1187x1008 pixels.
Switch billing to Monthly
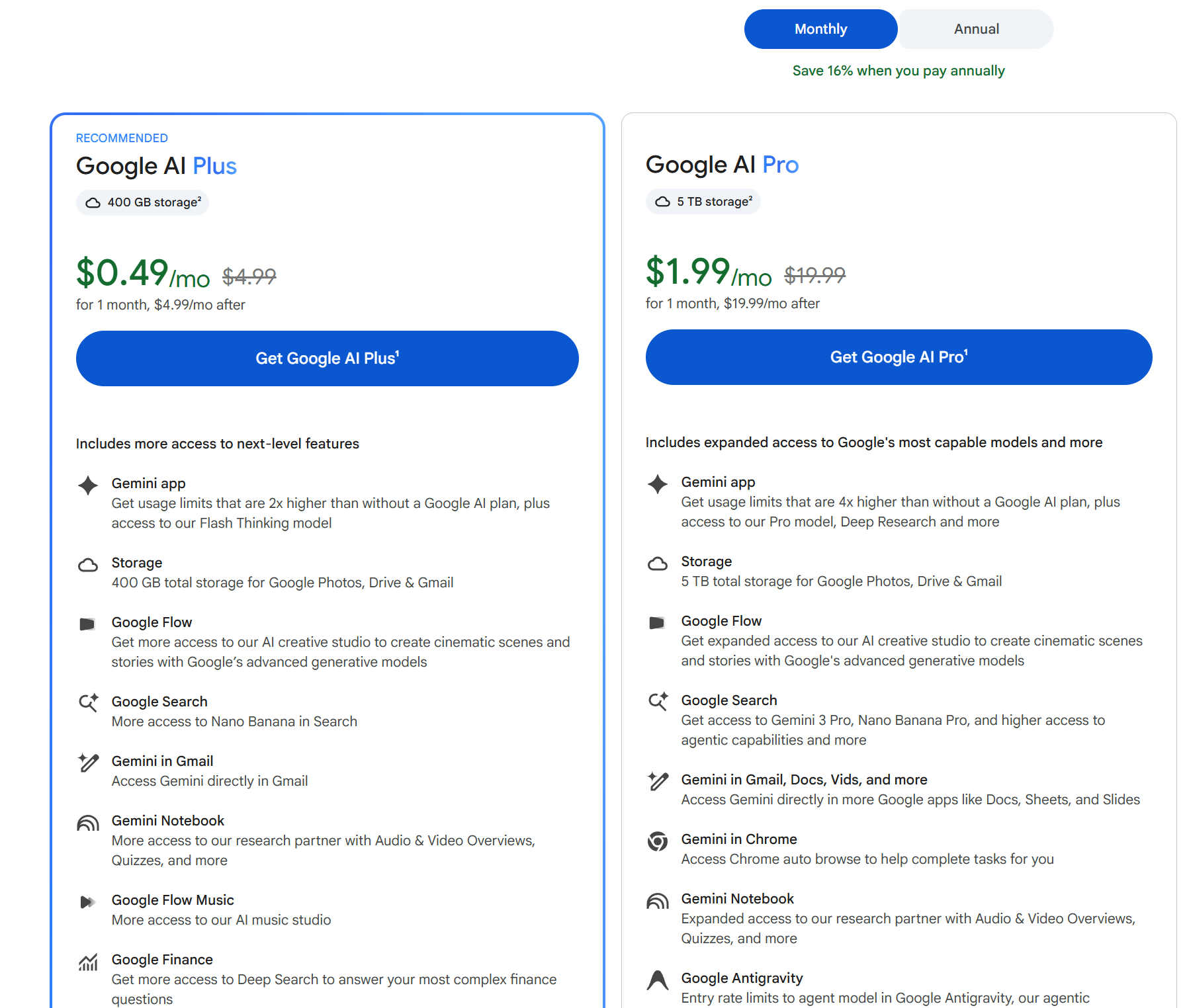[820, 29]
